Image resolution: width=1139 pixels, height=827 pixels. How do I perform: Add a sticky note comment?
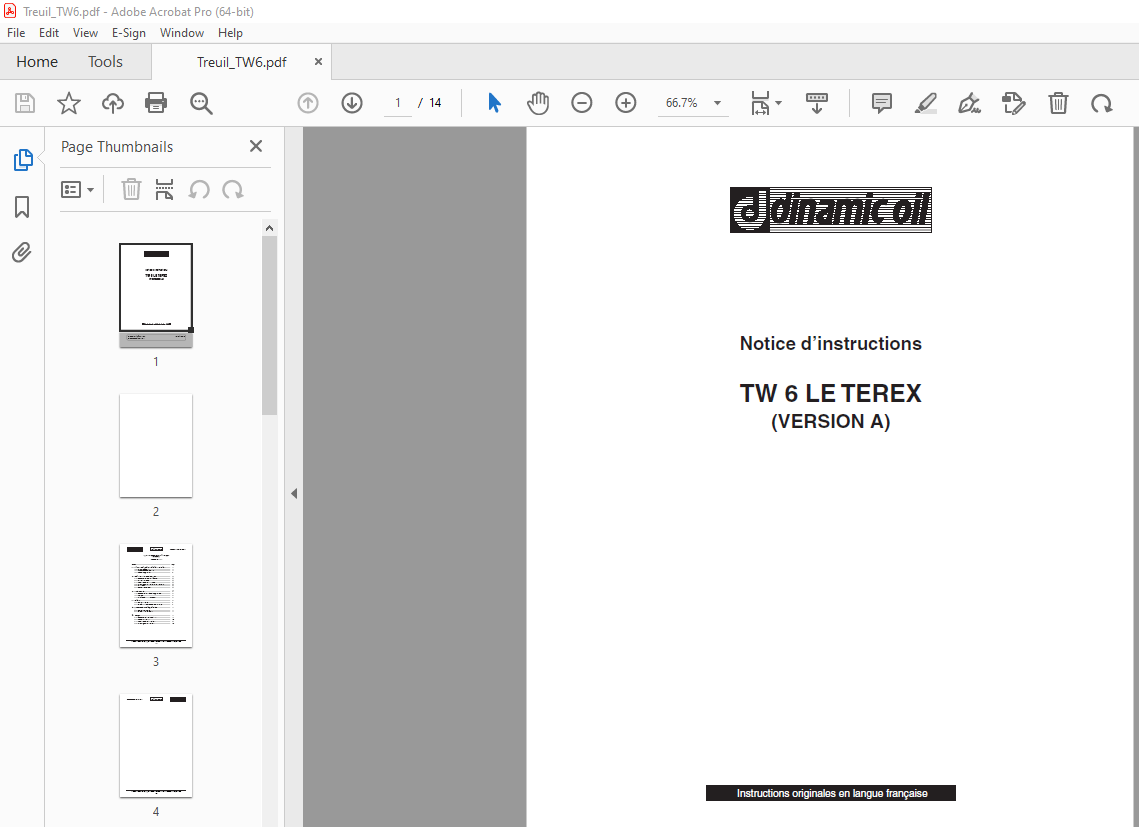[881, 103]
